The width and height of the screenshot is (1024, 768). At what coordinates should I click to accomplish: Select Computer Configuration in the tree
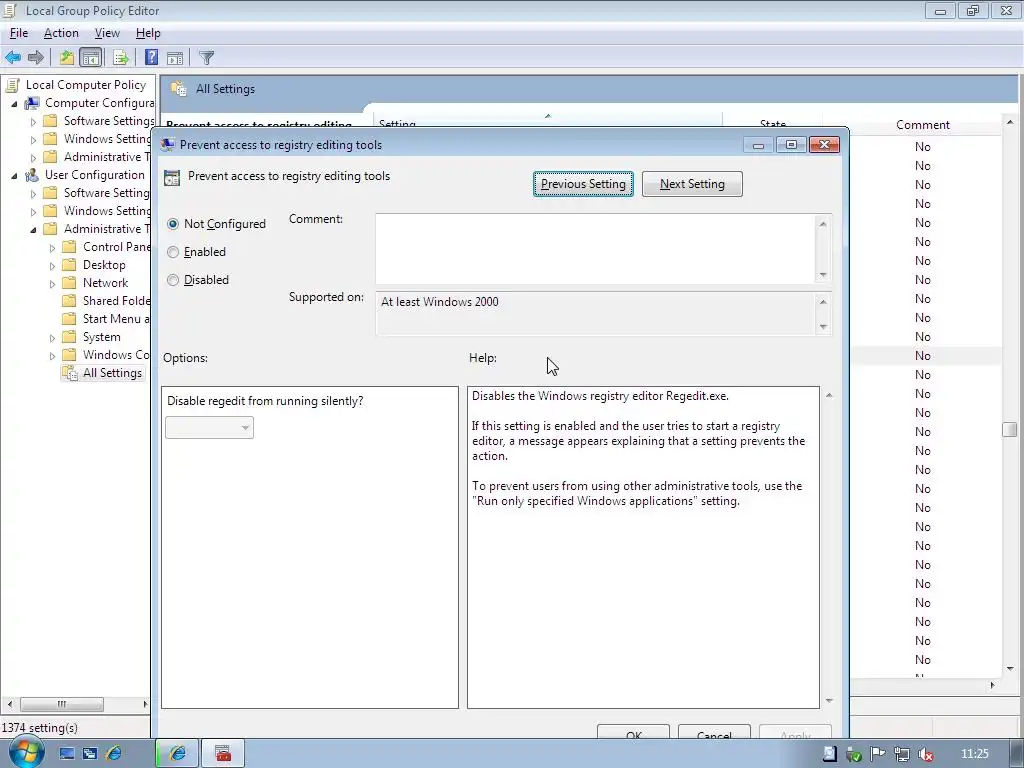pyautogui.click(x=99, y=103)
